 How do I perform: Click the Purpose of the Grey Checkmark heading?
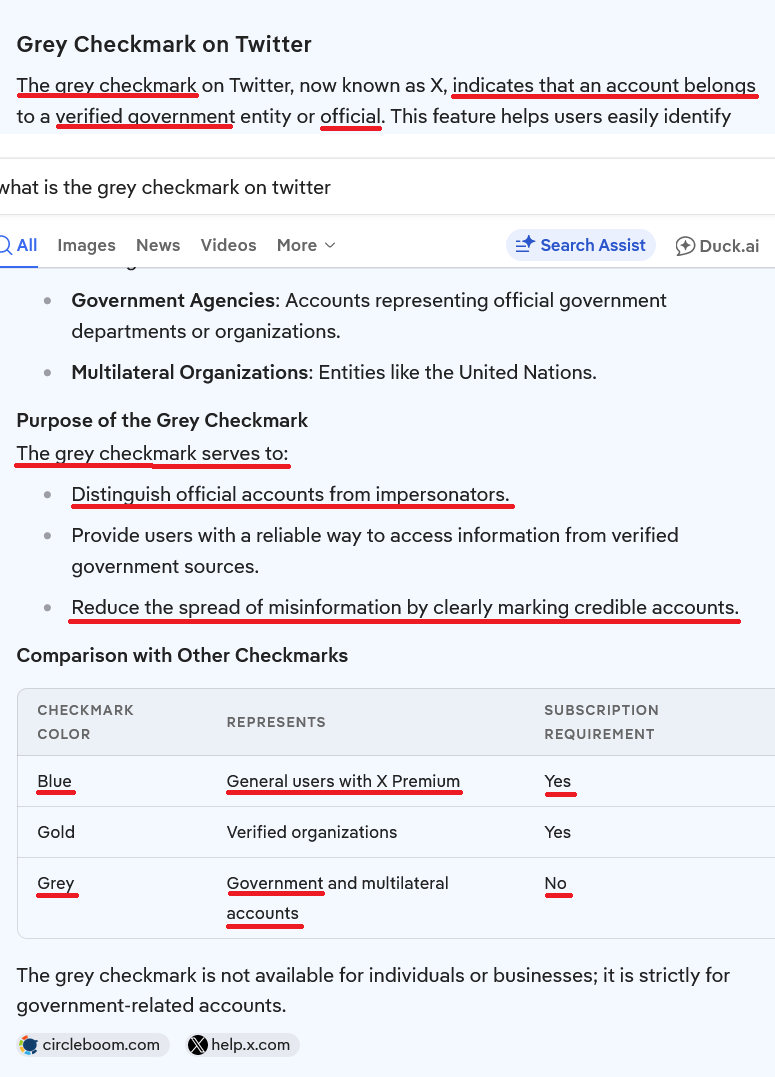click(162, 420)
